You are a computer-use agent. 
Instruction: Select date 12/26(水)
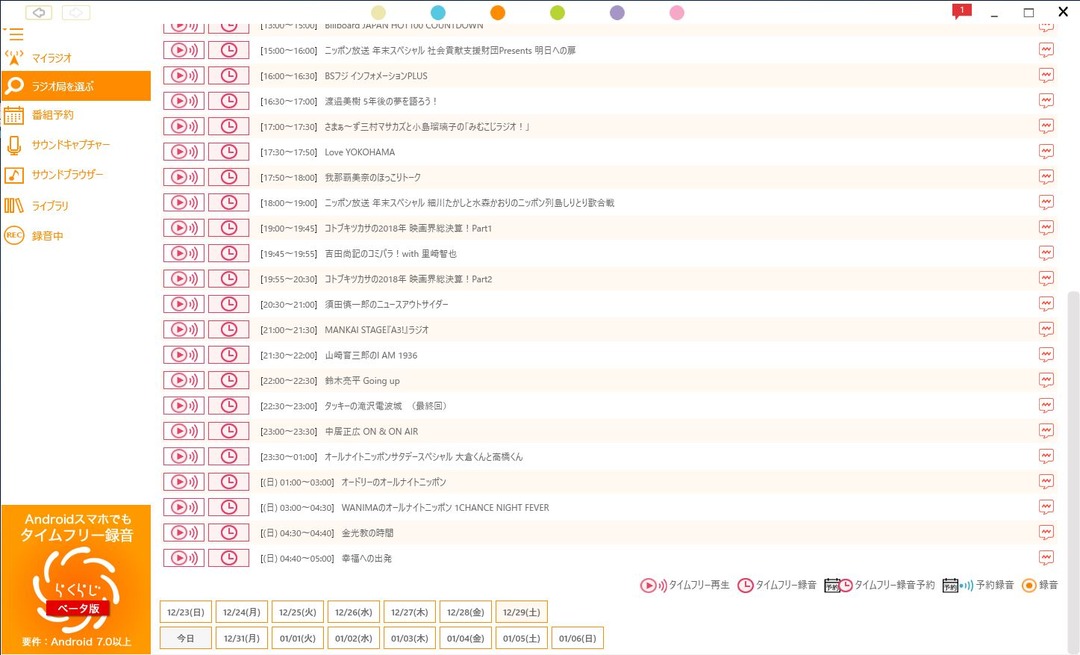click(x=353, y=612)
